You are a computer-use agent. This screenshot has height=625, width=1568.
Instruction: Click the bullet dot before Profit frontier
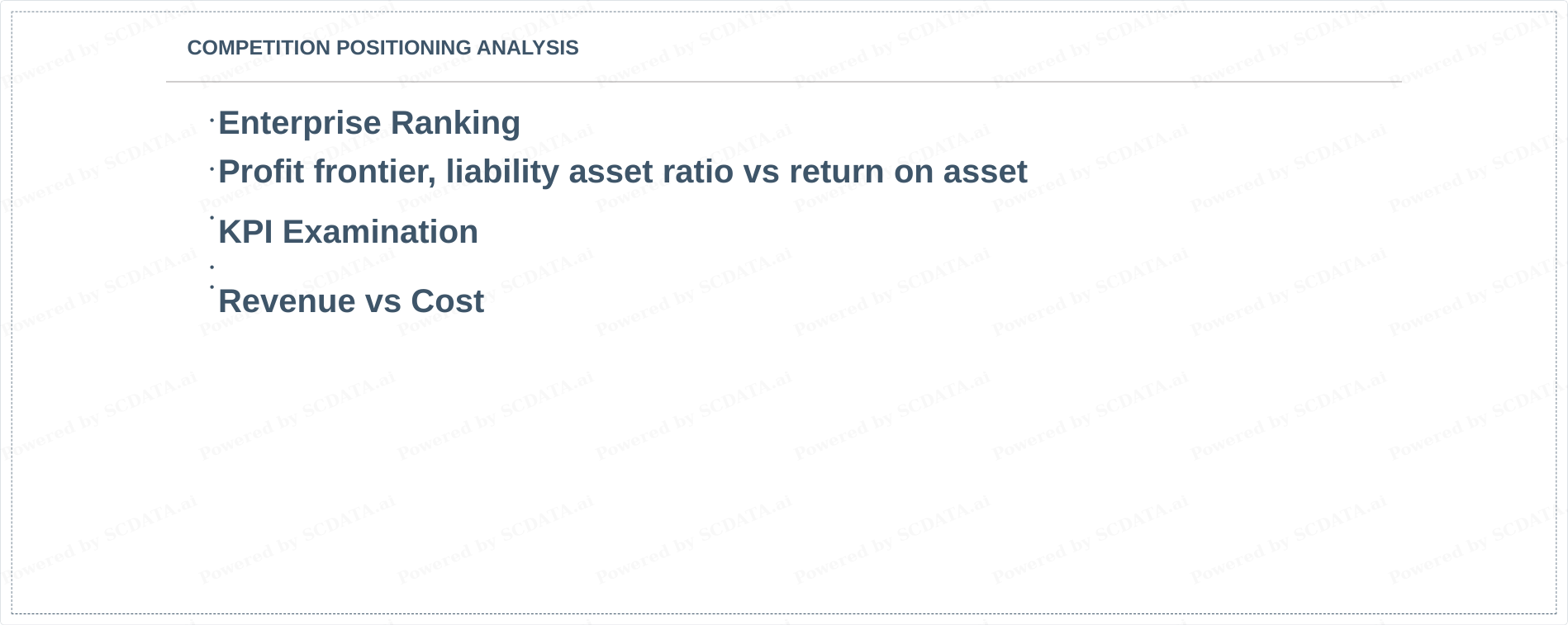tap(212, 169)
